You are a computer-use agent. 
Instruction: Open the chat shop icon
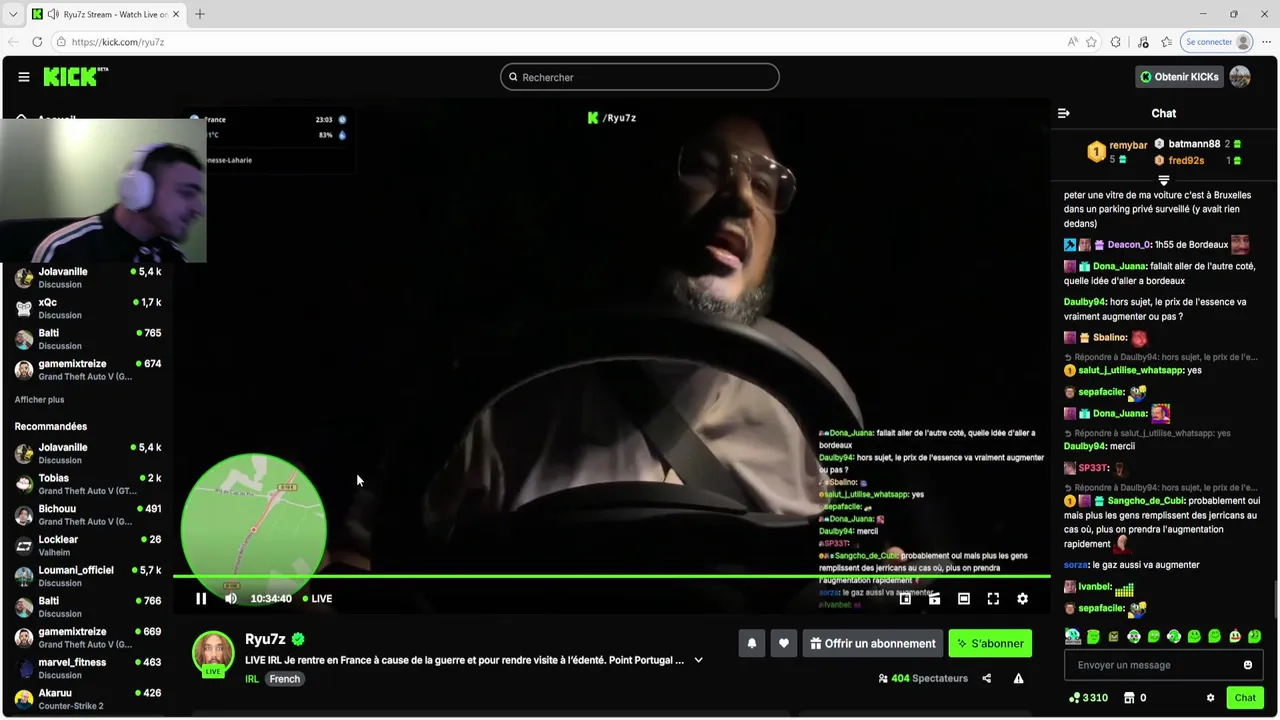tap(1129, 698)
